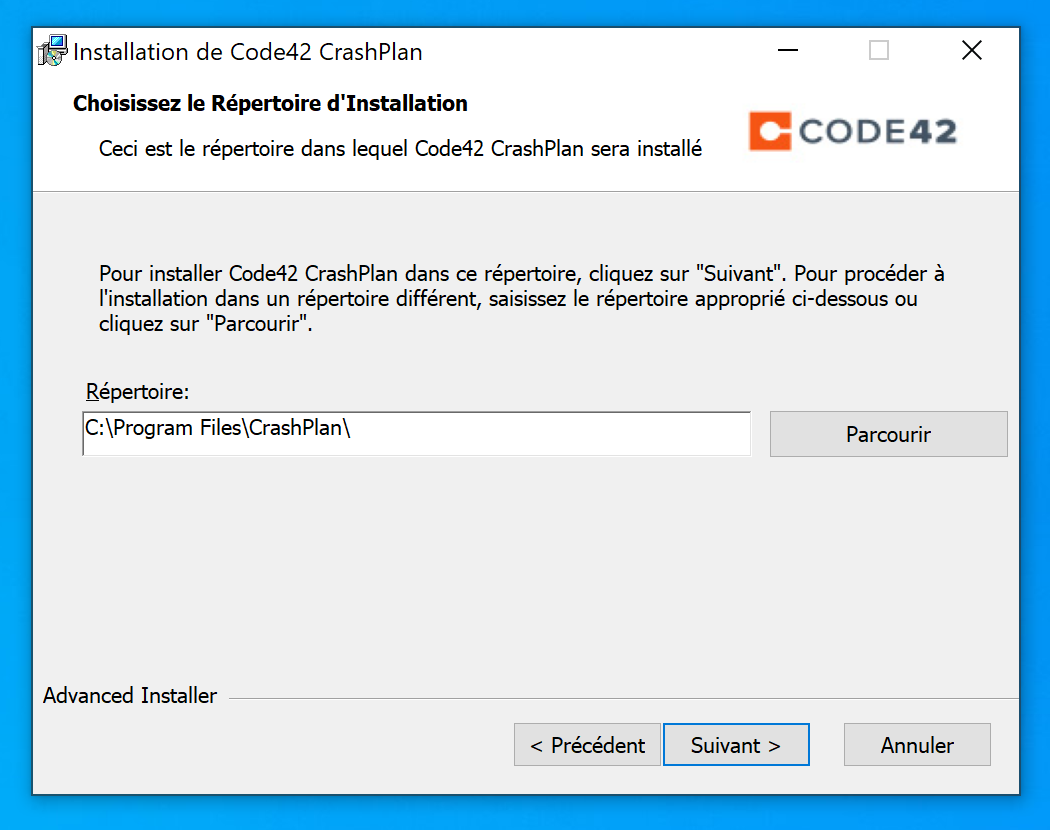Cancel the installation with Annuler

pyautogui.click(x=917, y=745)
